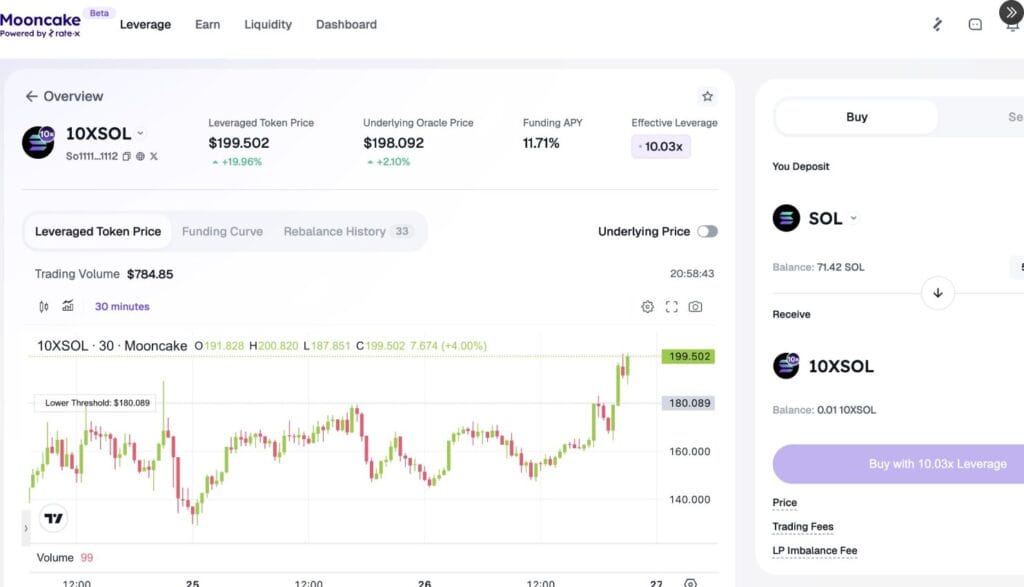This screenshot has height=587, width=1024.
Task: Navigate to the Liquidity page
Action: [x=267, y=24]
